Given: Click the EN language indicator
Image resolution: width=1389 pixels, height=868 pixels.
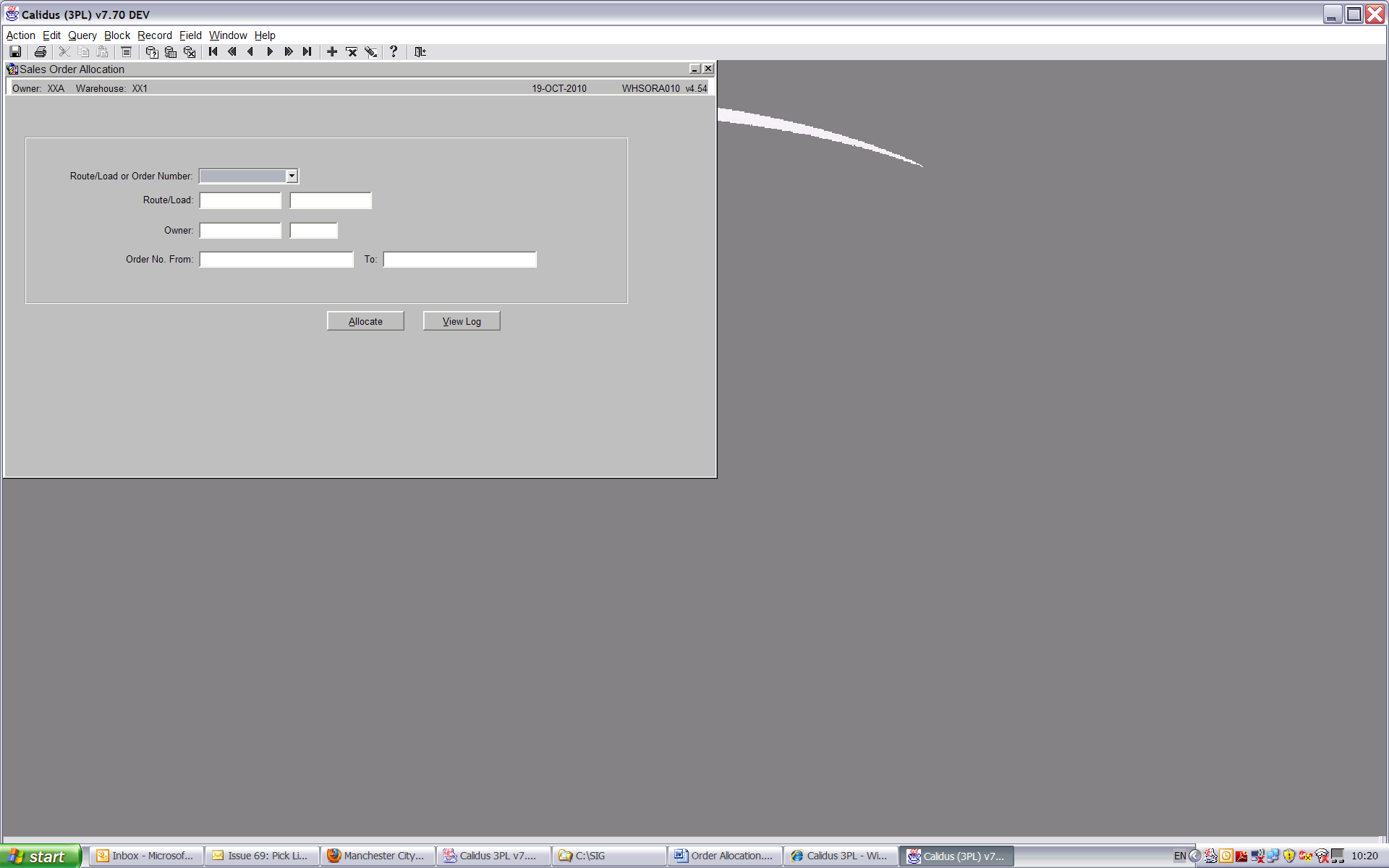Looking at the screenshot, I should pos(1180,856).
